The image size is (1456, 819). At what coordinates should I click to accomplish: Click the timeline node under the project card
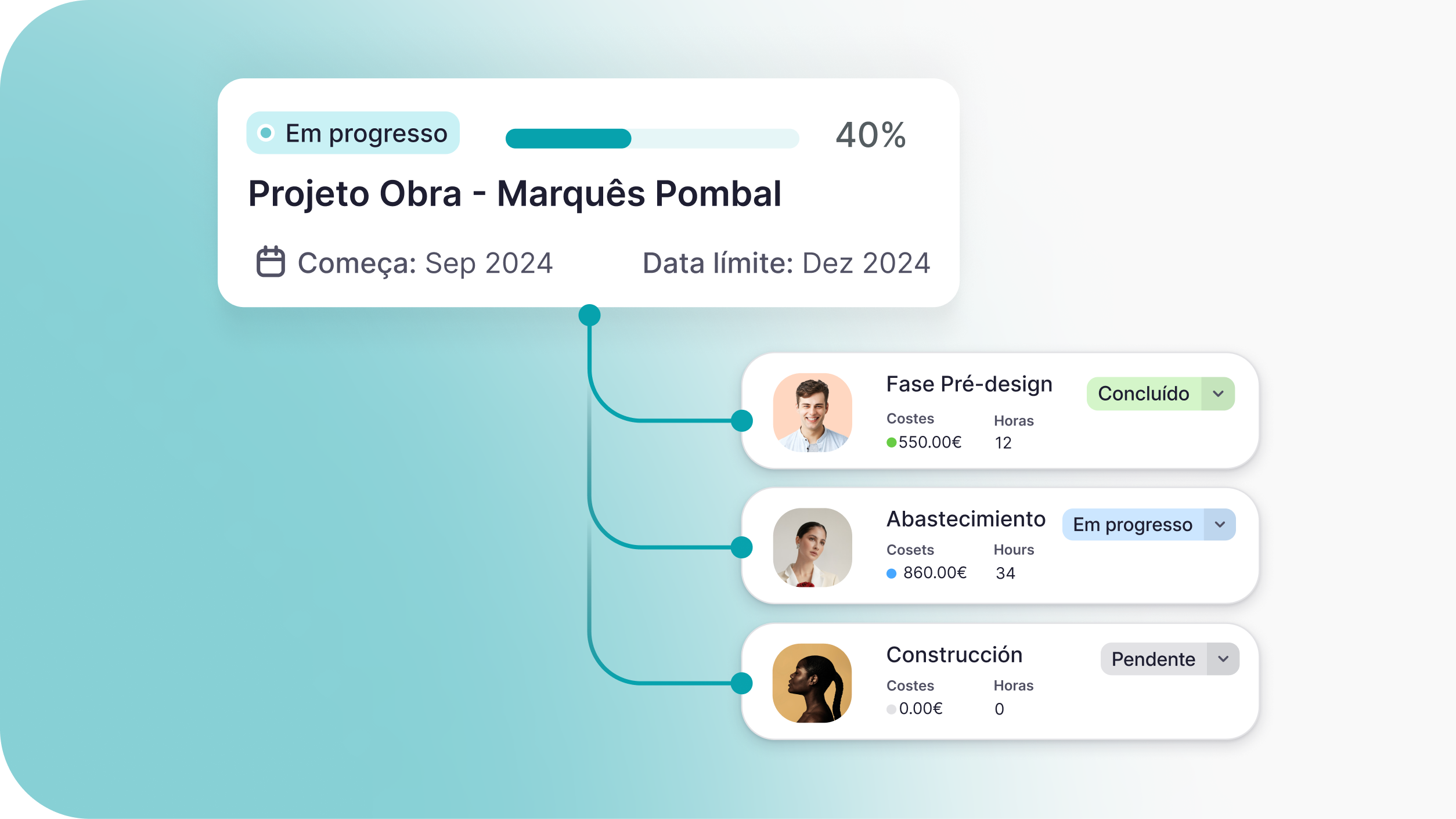pos(589,315)
